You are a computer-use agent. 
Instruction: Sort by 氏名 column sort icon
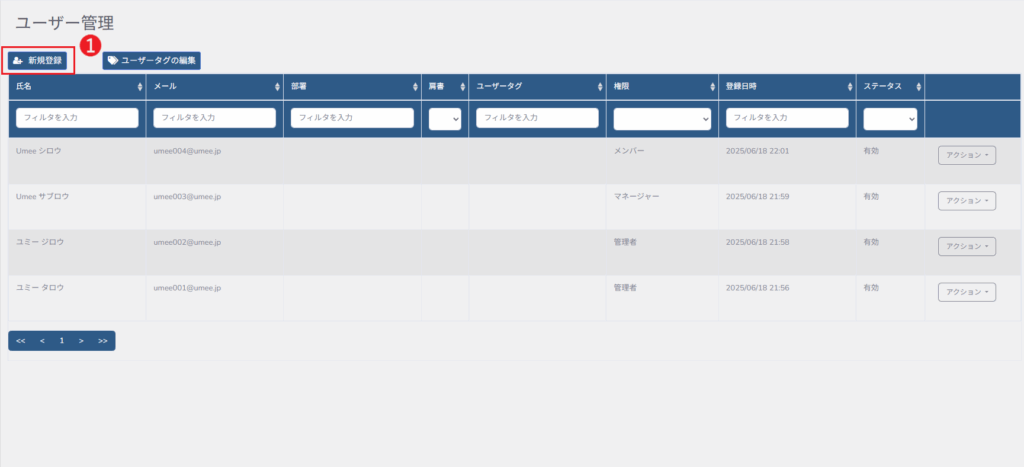140,87
